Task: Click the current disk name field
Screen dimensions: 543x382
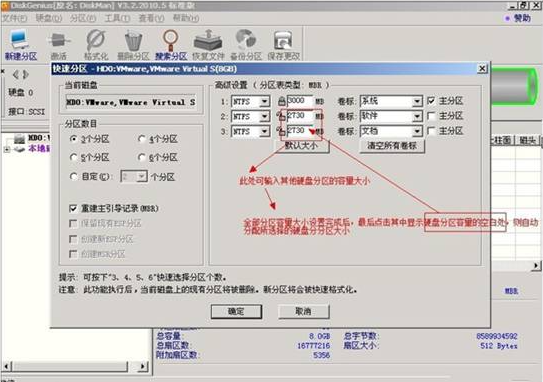Action: pyautogui.click(x=131, y=103)
